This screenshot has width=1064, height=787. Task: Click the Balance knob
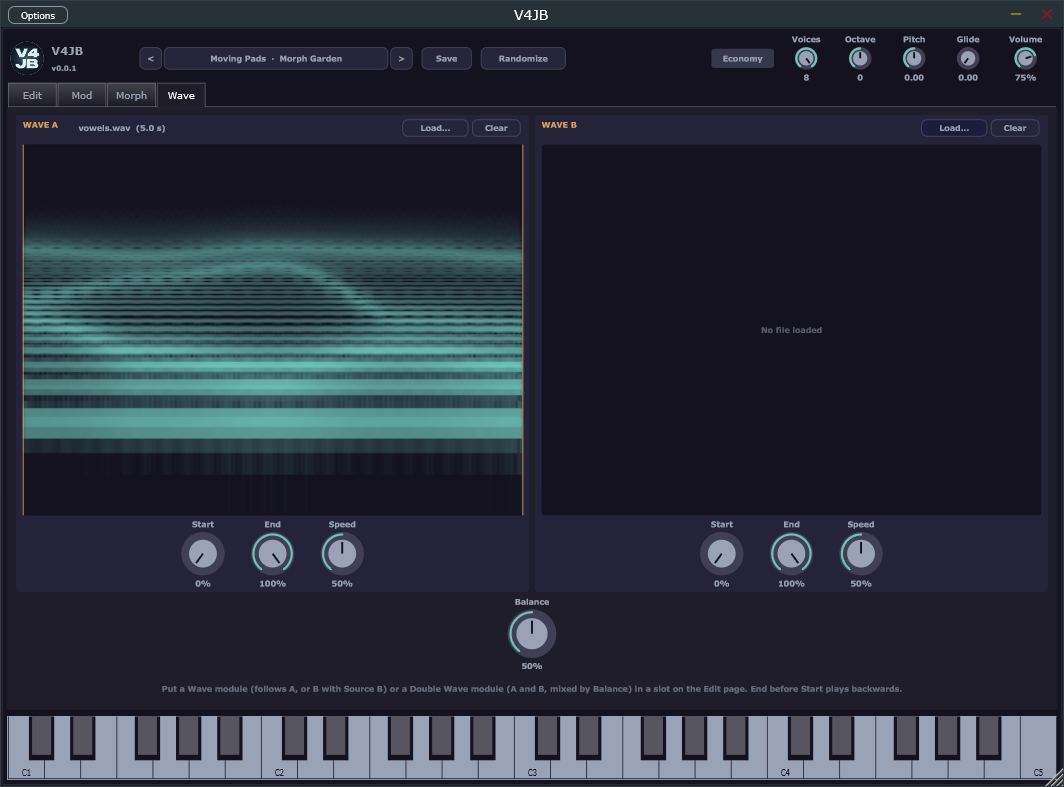click(532, 633)
